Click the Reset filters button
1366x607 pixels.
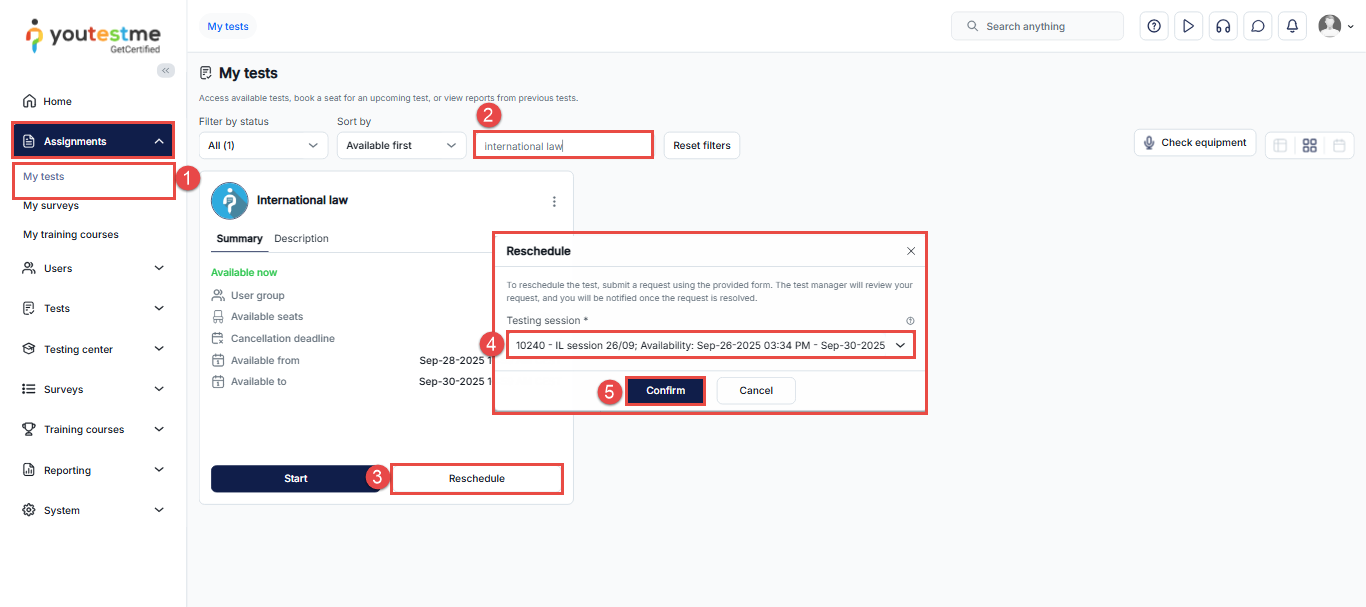click(x=701, y=146)
